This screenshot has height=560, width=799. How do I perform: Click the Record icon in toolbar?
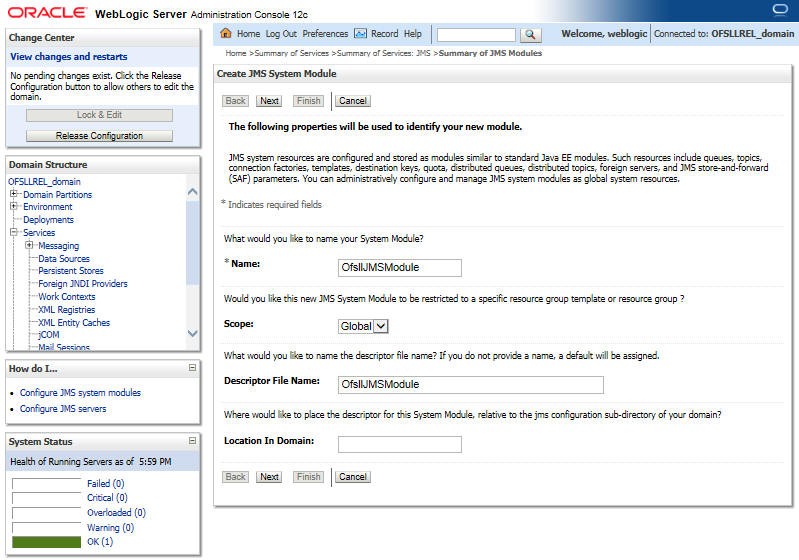pyautogui.click(x=360, y=34)
